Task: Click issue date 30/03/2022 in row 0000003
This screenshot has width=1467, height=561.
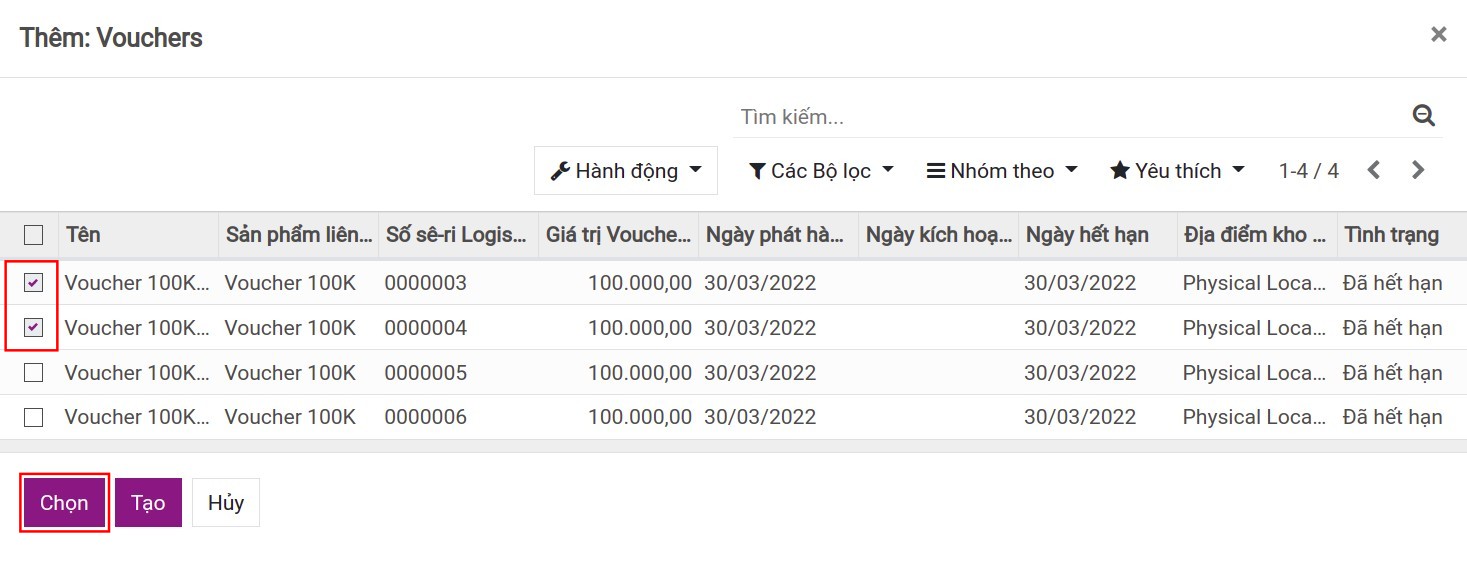Action: click(760, 283)
